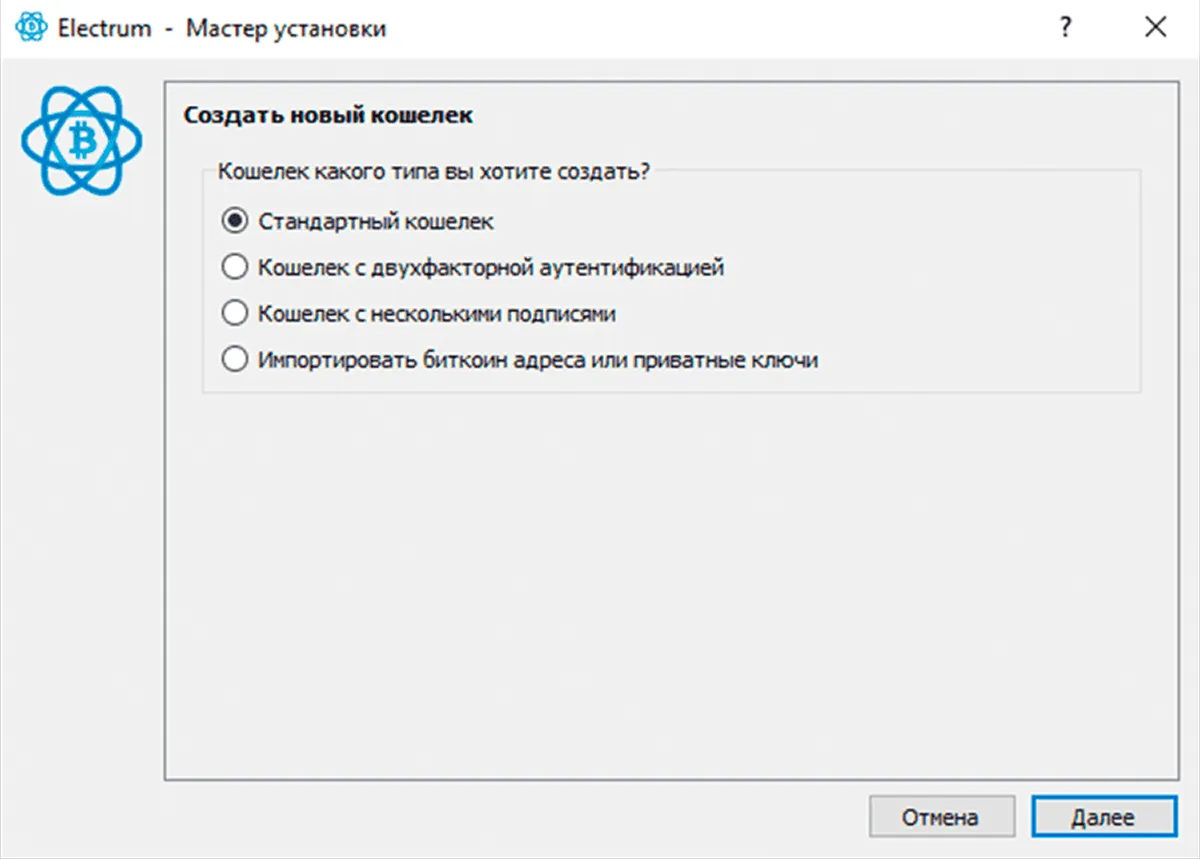Pick Импортировать биткоин адреса или приватные ключи circle
The width and height of the screenshot is (1200, 859).
234,359
